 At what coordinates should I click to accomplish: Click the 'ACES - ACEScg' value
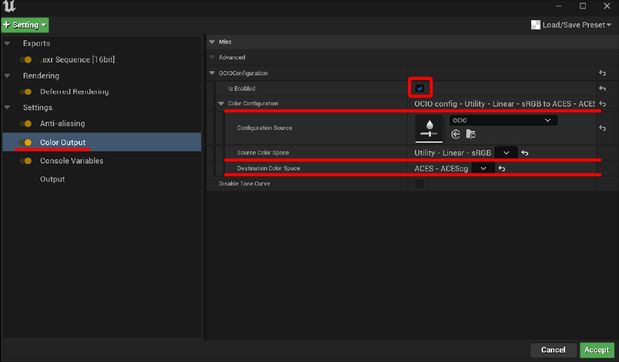pyautogui.click(x=441, y=169)
